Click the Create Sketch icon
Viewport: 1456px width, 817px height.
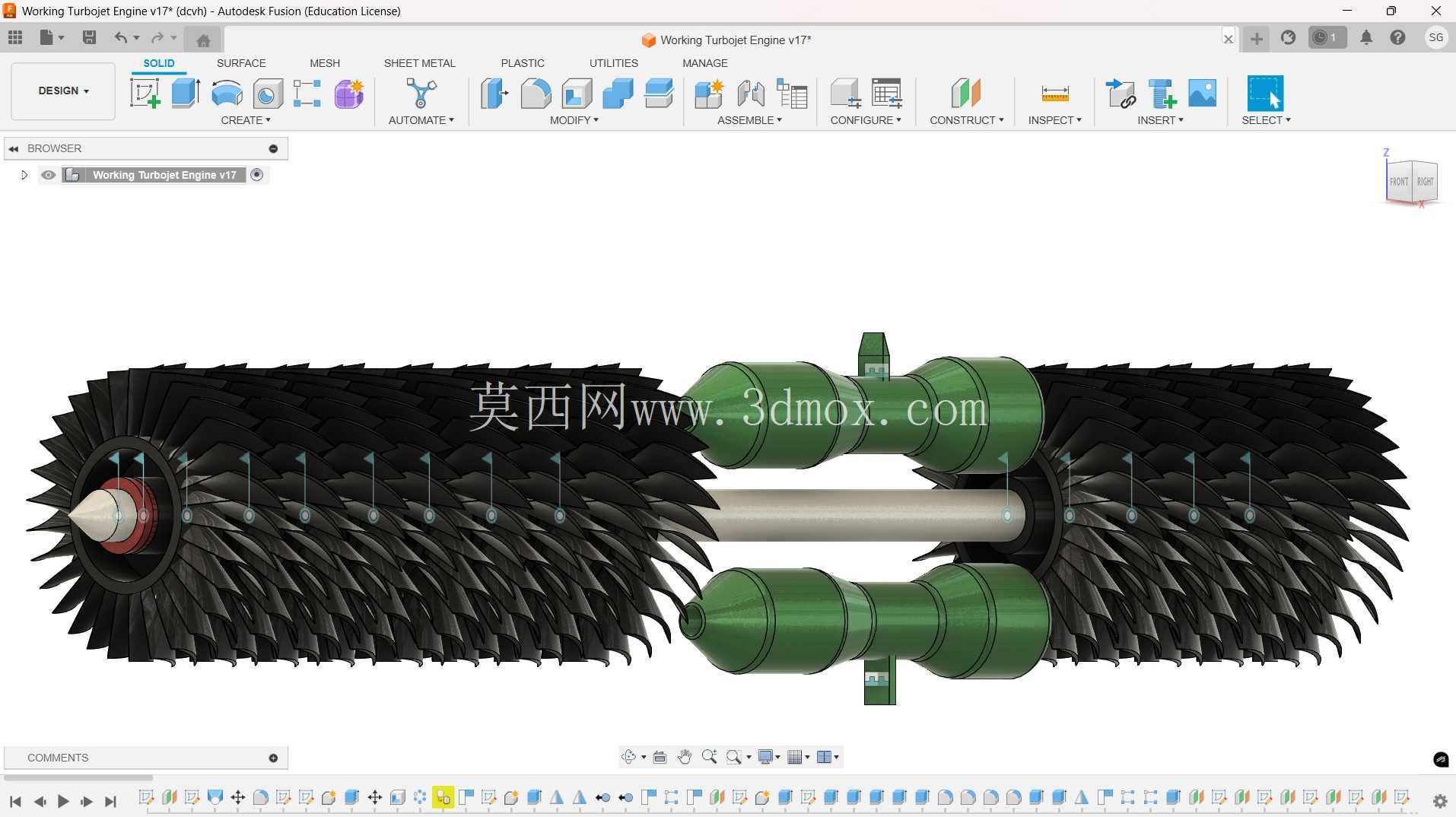145,94
